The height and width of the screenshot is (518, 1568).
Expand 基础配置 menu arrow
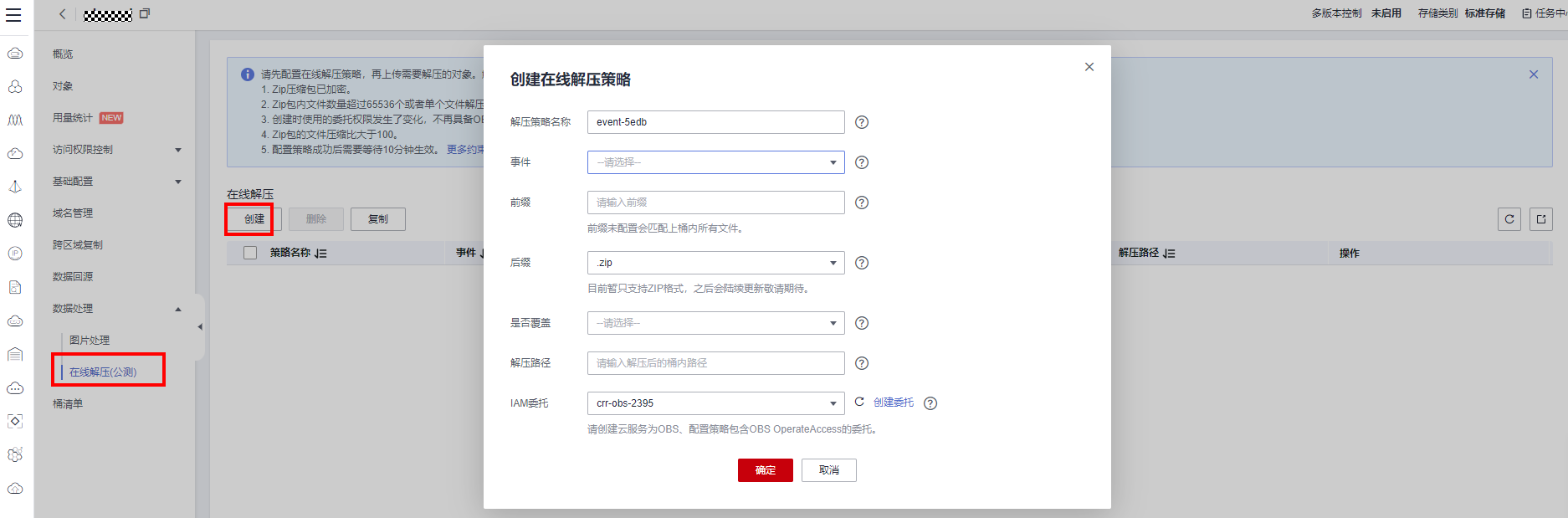177,182
